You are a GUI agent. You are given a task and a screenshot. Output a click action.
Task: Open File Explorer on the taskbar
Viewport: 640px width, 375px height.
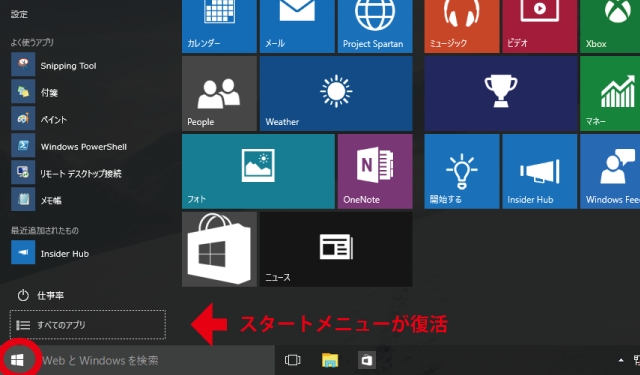tap(330, 360)
